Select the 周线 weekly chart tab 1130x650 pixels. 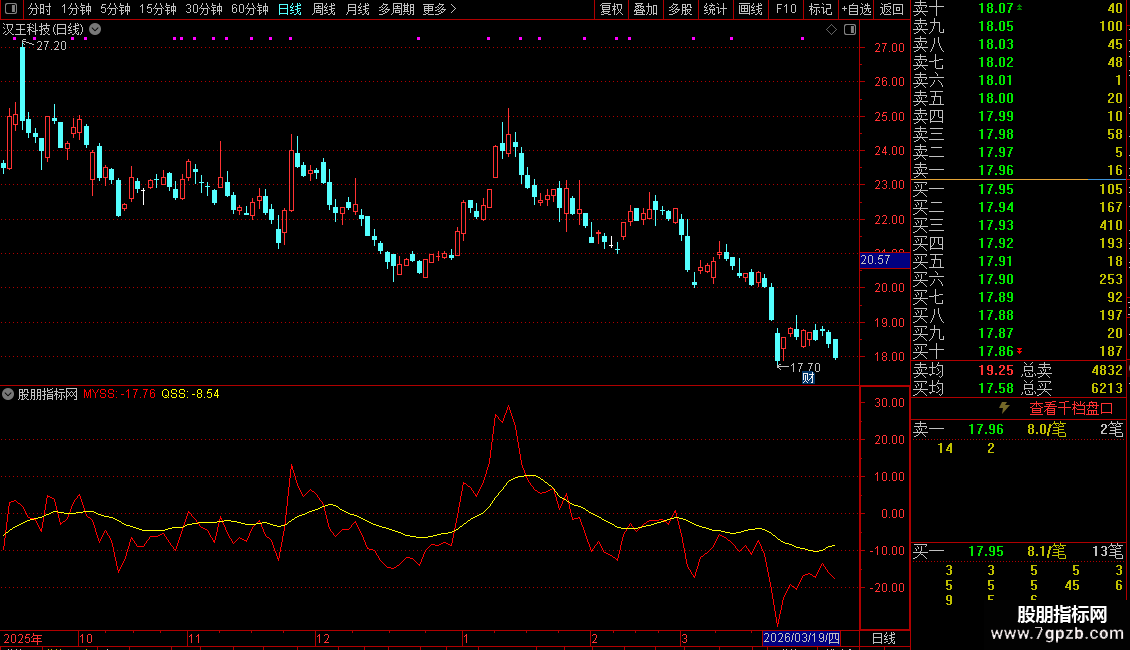pyautogui.click(x=324, y=9)
